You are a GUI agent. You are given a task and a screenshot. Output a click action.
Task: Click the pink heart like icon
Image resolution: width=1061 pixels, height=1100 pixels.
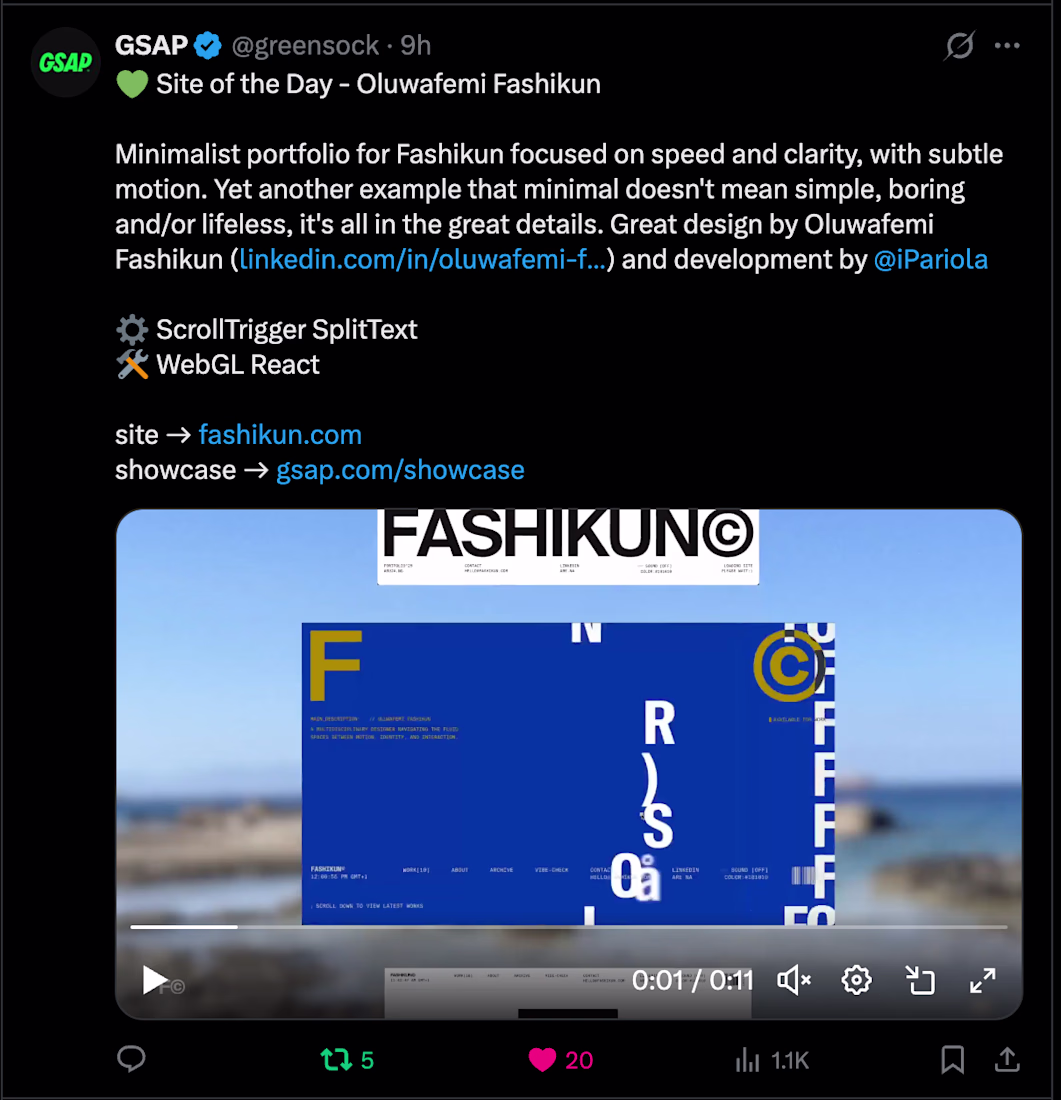pos(542,1059)
